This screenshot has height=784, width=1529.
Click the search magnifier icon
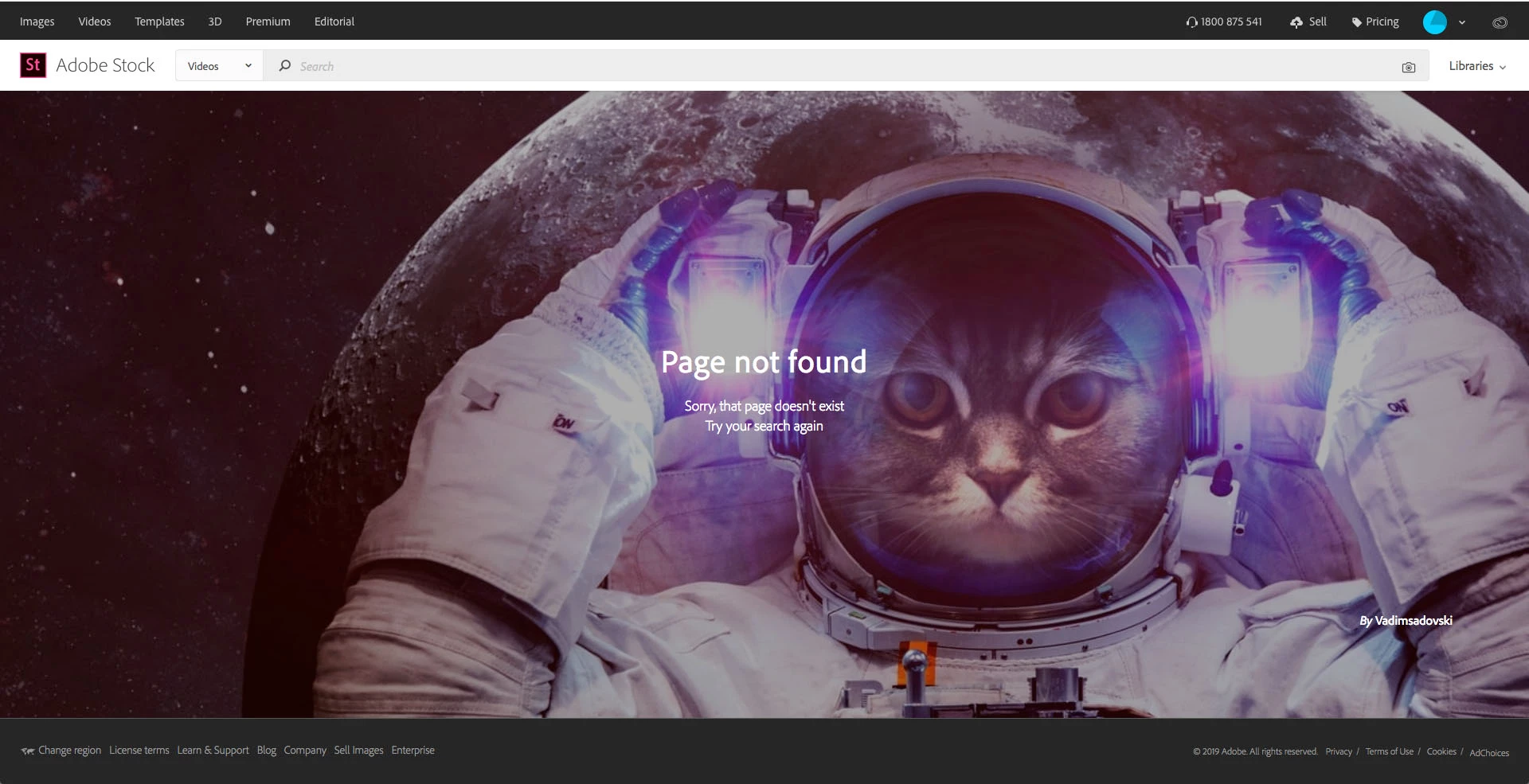click(284, 66)
